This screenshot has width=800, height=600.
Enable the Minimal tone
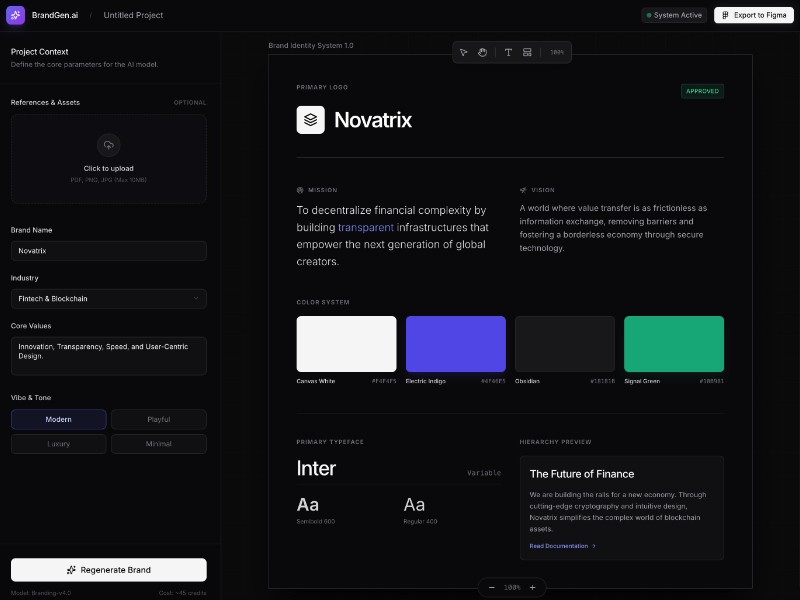coord(158,444)
